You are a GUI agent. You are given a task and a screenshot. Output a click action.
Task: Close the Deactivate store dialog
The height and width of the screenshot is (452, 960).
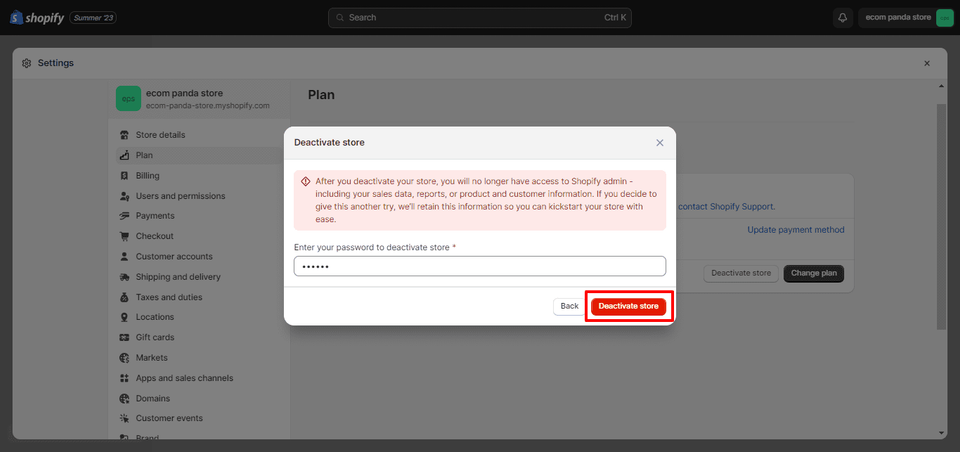click(x=659, y=143)
